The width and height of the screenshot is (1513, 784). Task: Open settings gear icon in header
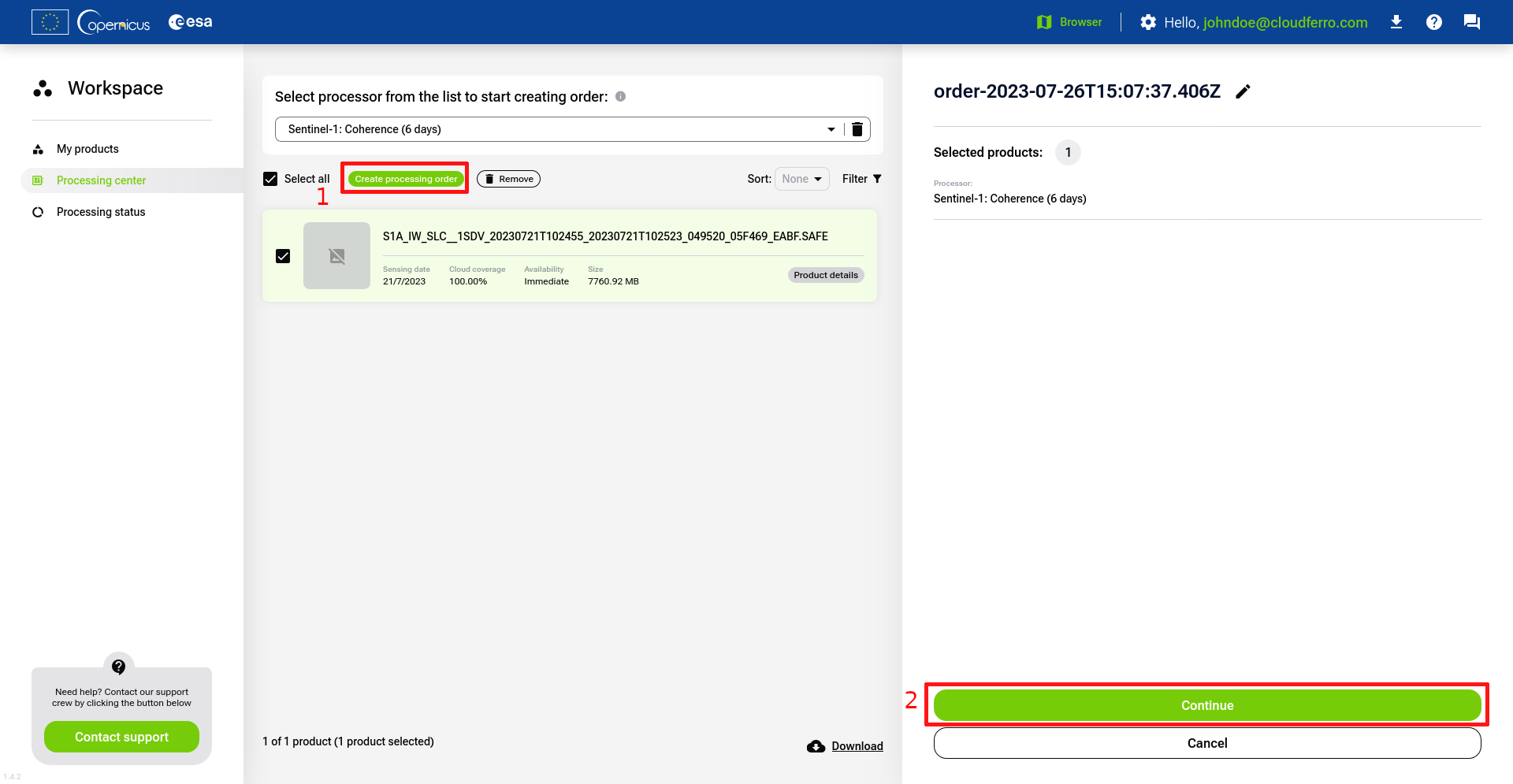(x=1148, y=22)
